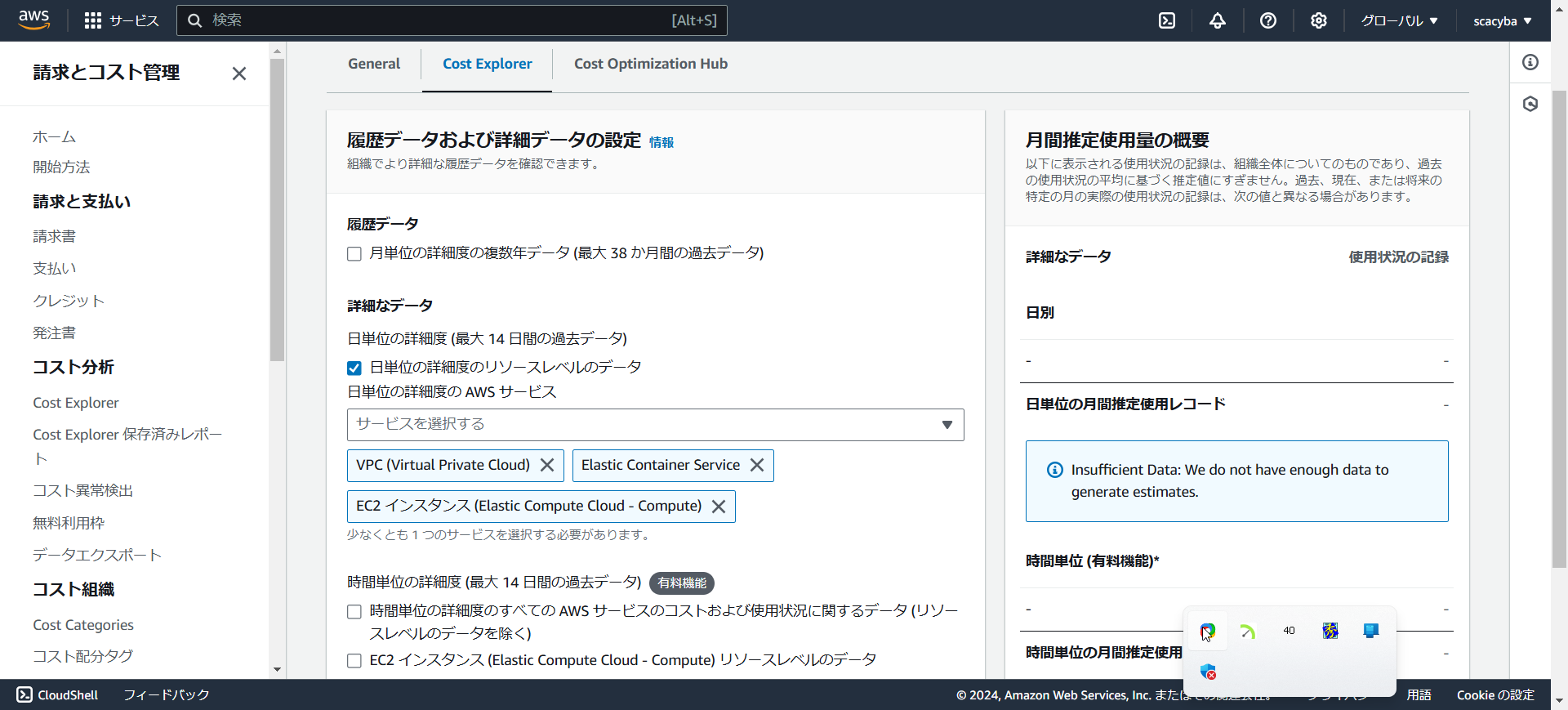
Task: Open Cost Explorer 保存済みレポート link
Action: 127,446
